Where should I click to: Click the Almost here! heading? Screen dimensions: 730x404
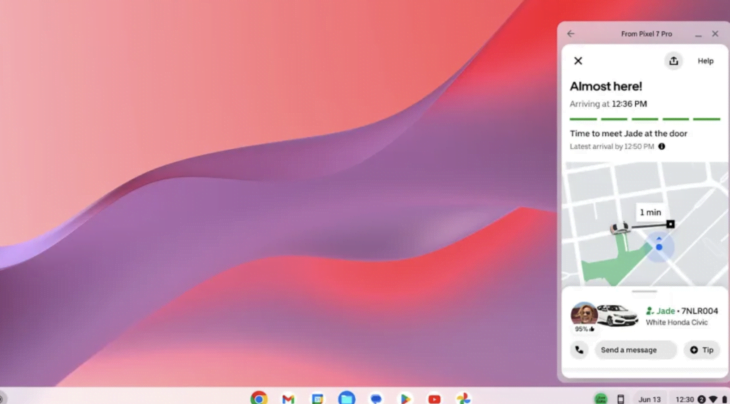click(606, 86)
